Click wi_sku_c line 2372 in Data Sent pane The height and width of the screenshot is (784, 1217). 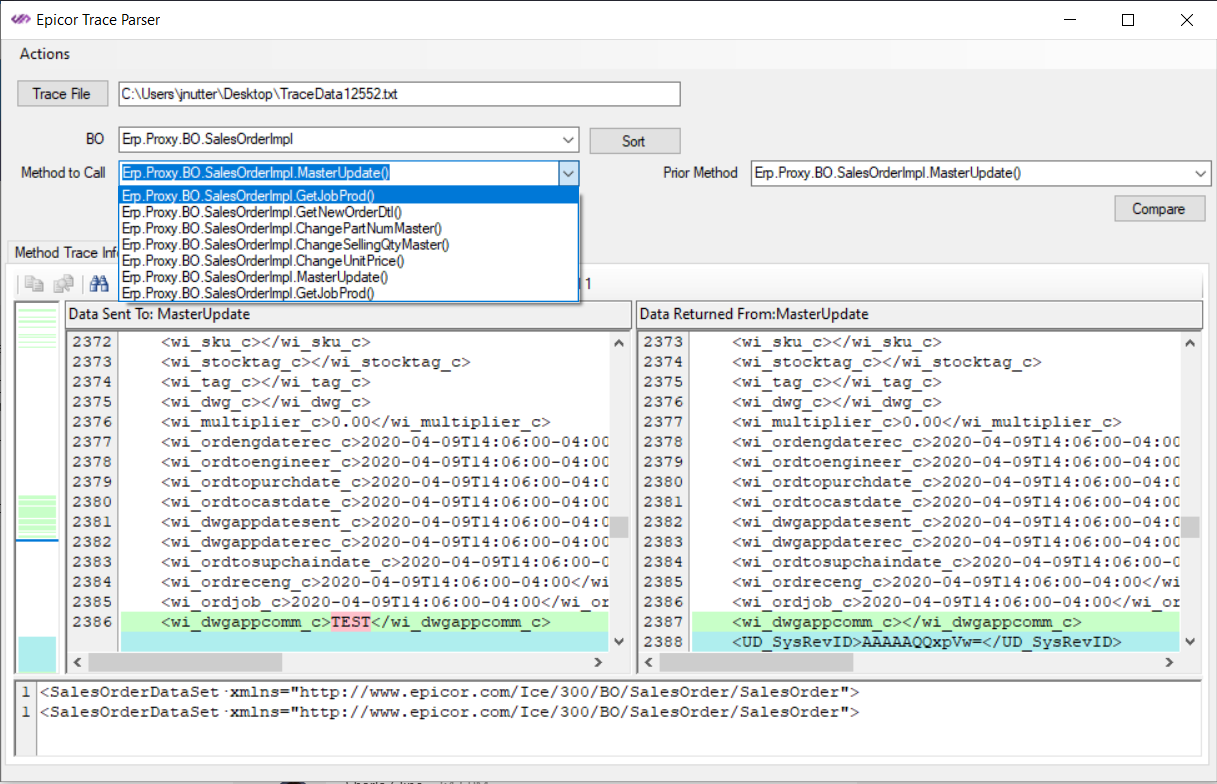tap(265, 342)
